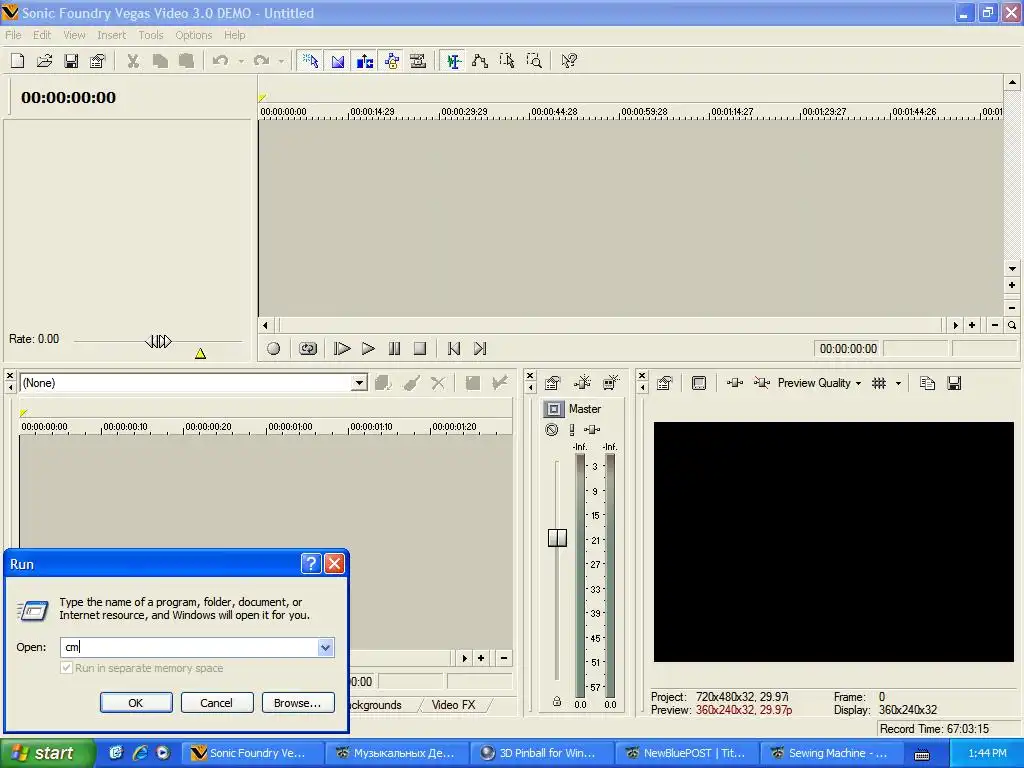Open the Tools menu
The height and width of the screenshot is (768, 1024).
click(151, 35)
